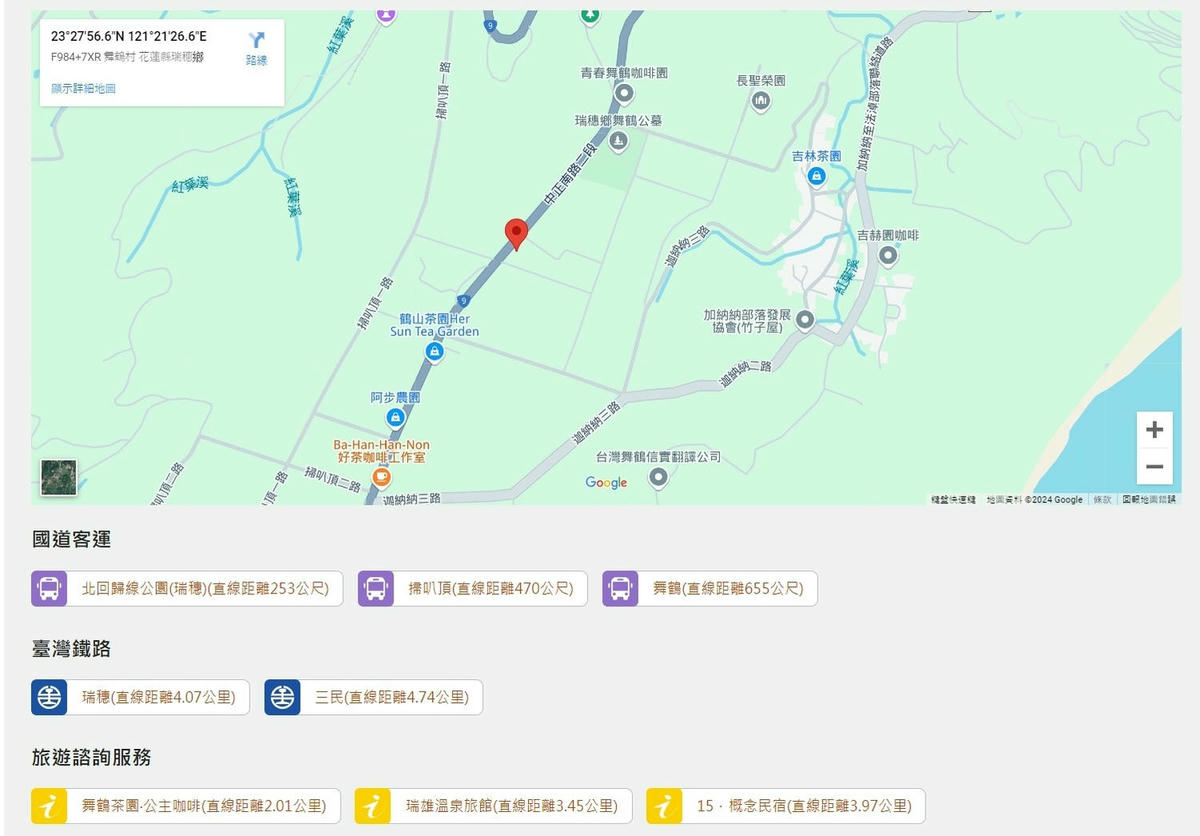Click the 青春舞鶴咖啡園 map marker
1200x836 pixels.
tap(624, 94)
